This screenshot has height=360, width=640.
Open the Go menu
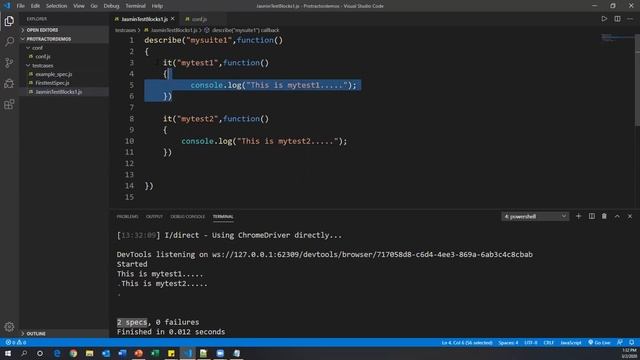94,6
